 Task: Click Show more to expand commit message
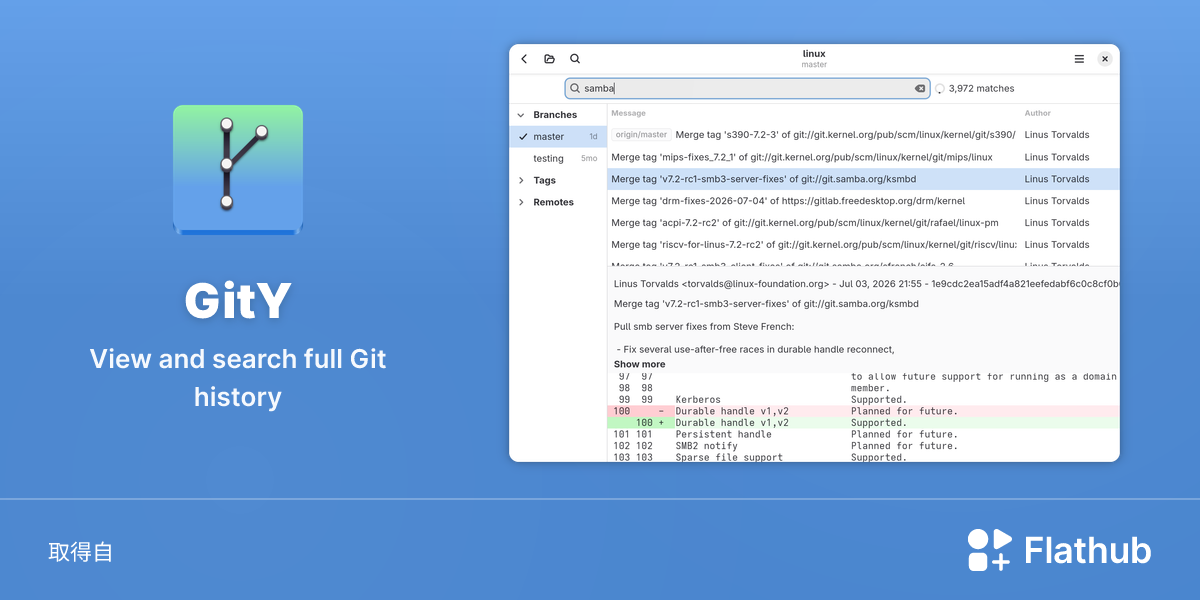click(x=639, y=364)
